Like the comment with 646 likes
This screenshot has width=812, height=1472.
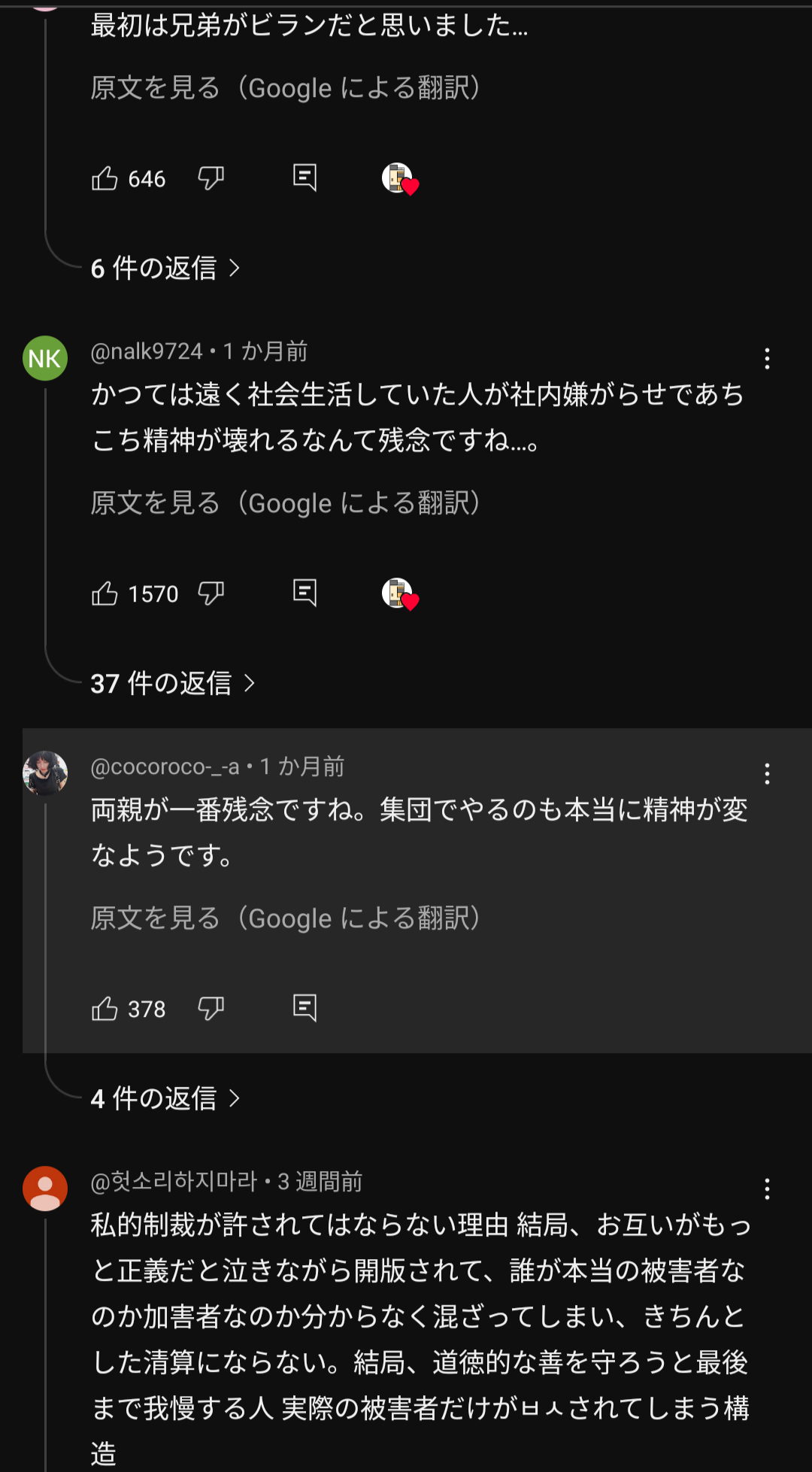(105, 179)
